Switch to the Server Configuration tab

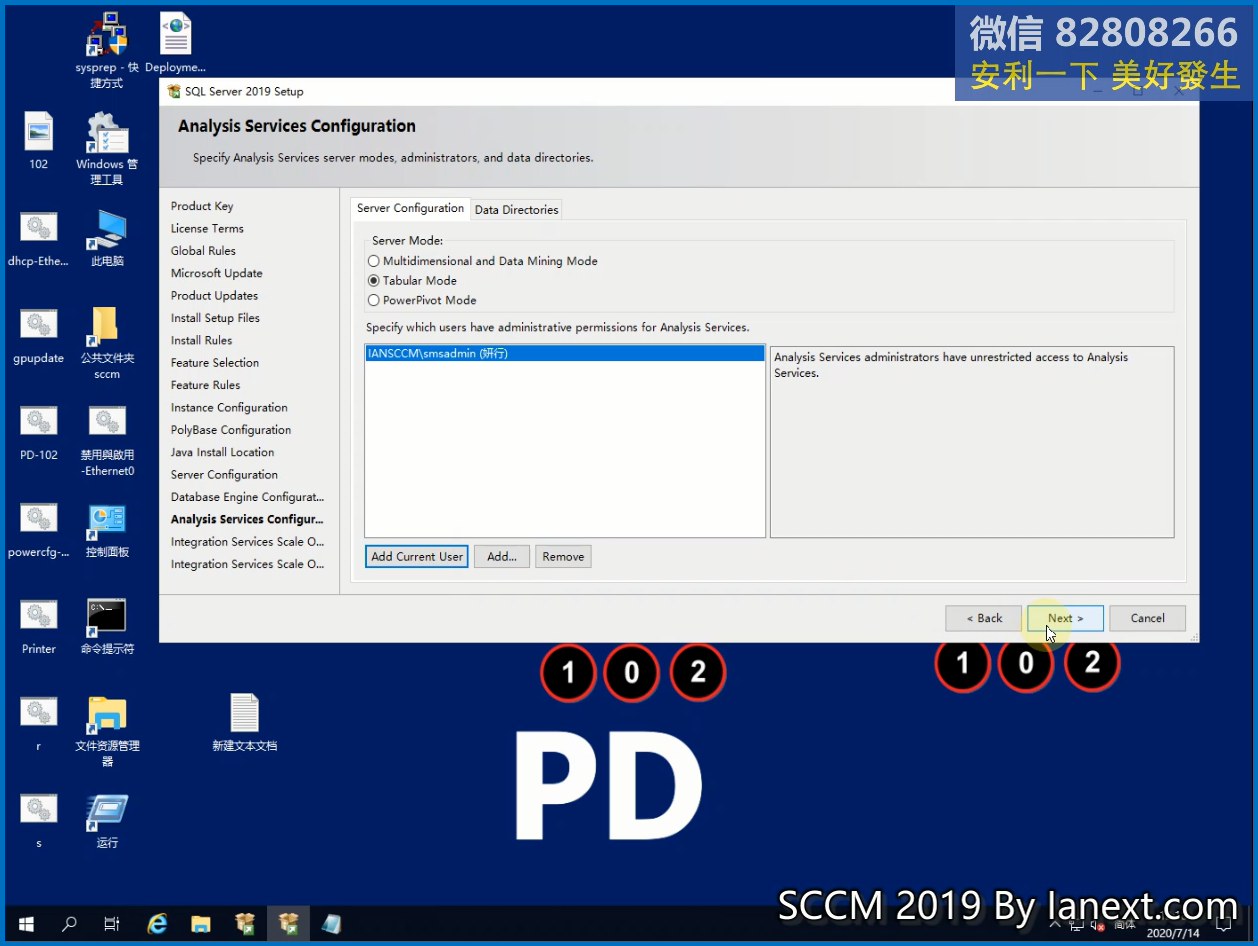click(x=410, y=208)
